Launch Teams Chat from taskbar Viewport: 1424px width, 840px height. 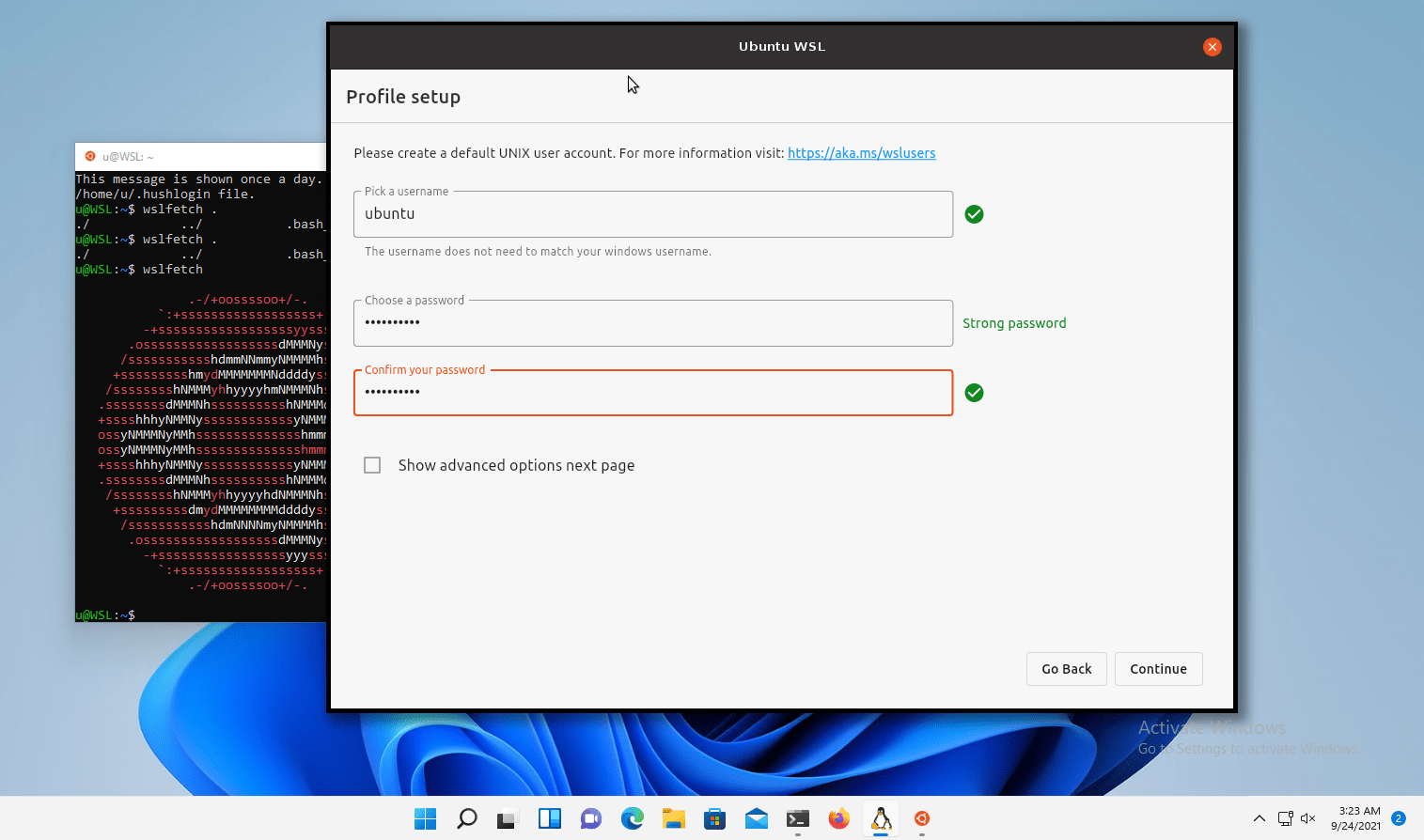[x=590, y=818]
